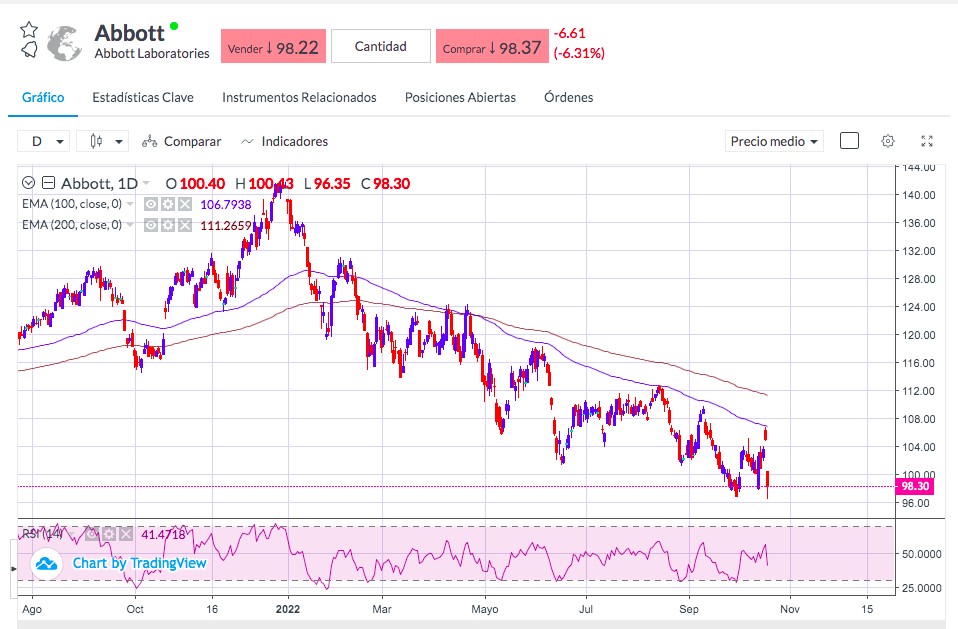The image size is (958, 629).
Task: Toggle the square checkbox next to Precio medio
Action: pyautogui.click(x=849, y=141)
